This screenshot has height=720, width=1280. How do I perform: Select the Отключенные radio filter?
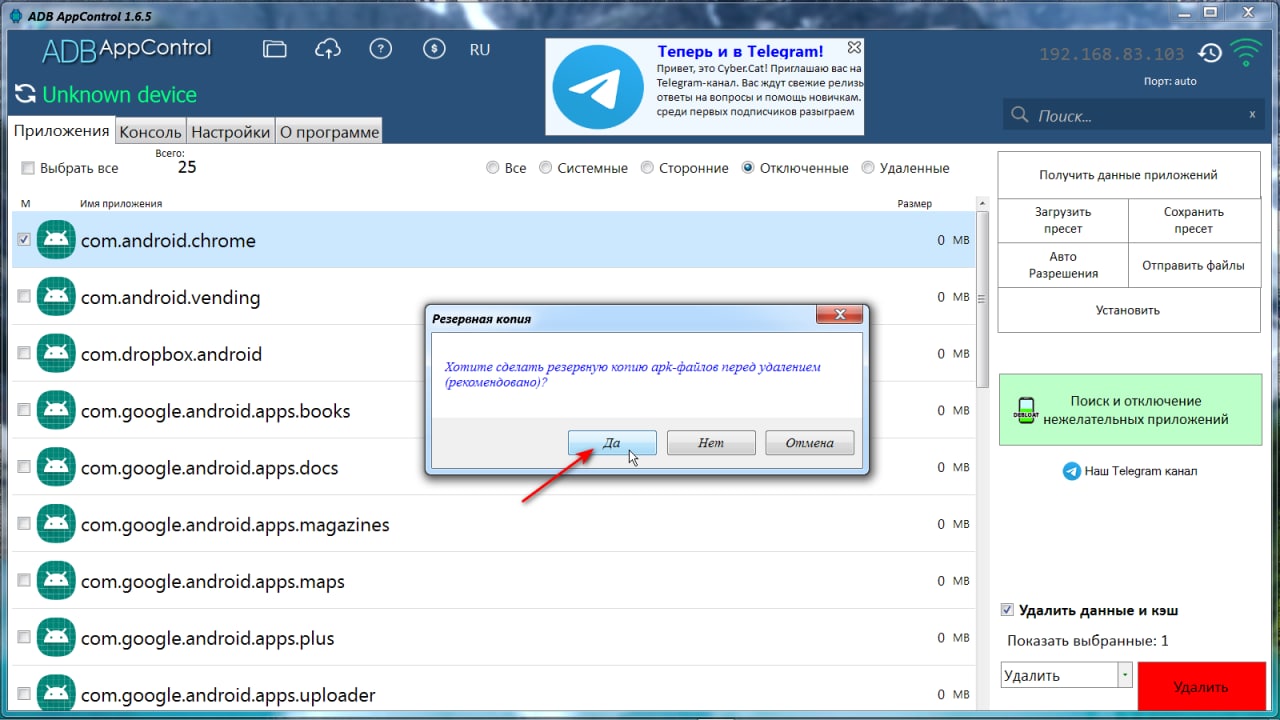[x=748, y=168]
